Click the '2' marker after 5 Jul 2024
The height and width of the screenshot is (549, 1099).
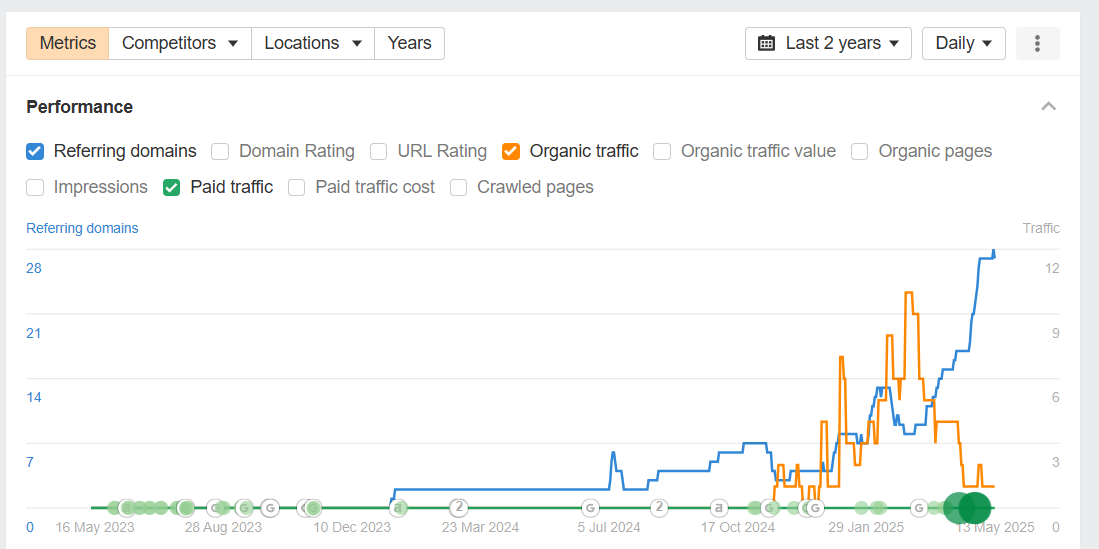point(658,507)
